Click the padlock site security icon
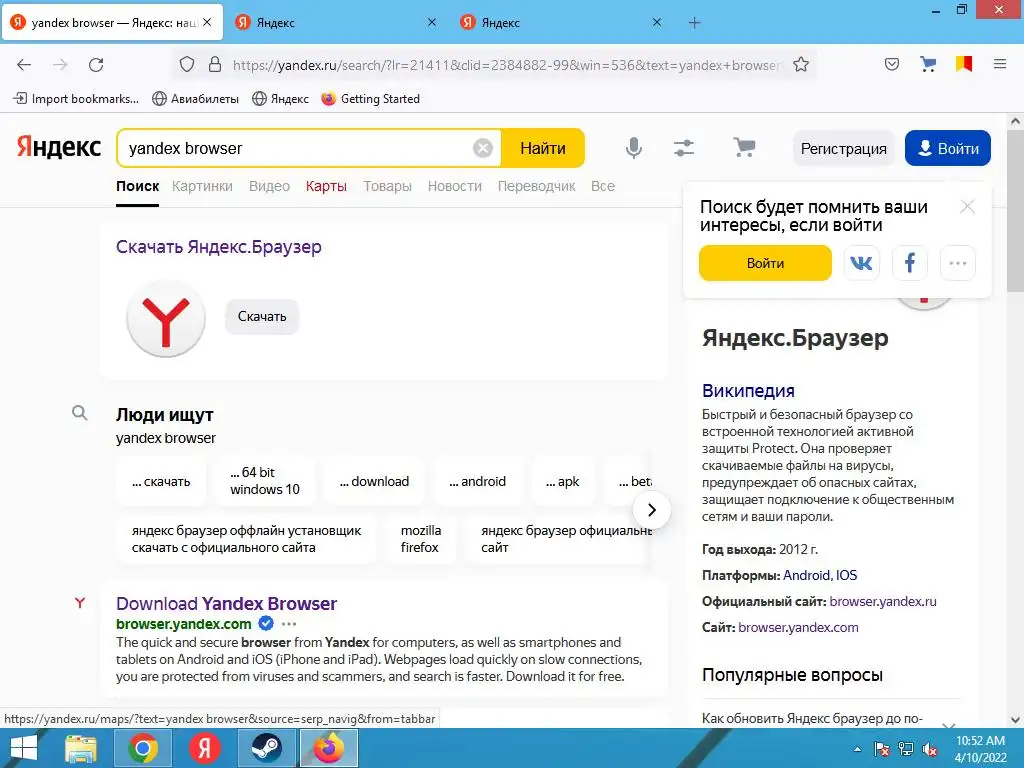This screenshot has width=1024, height=768. tap(215, 65)
